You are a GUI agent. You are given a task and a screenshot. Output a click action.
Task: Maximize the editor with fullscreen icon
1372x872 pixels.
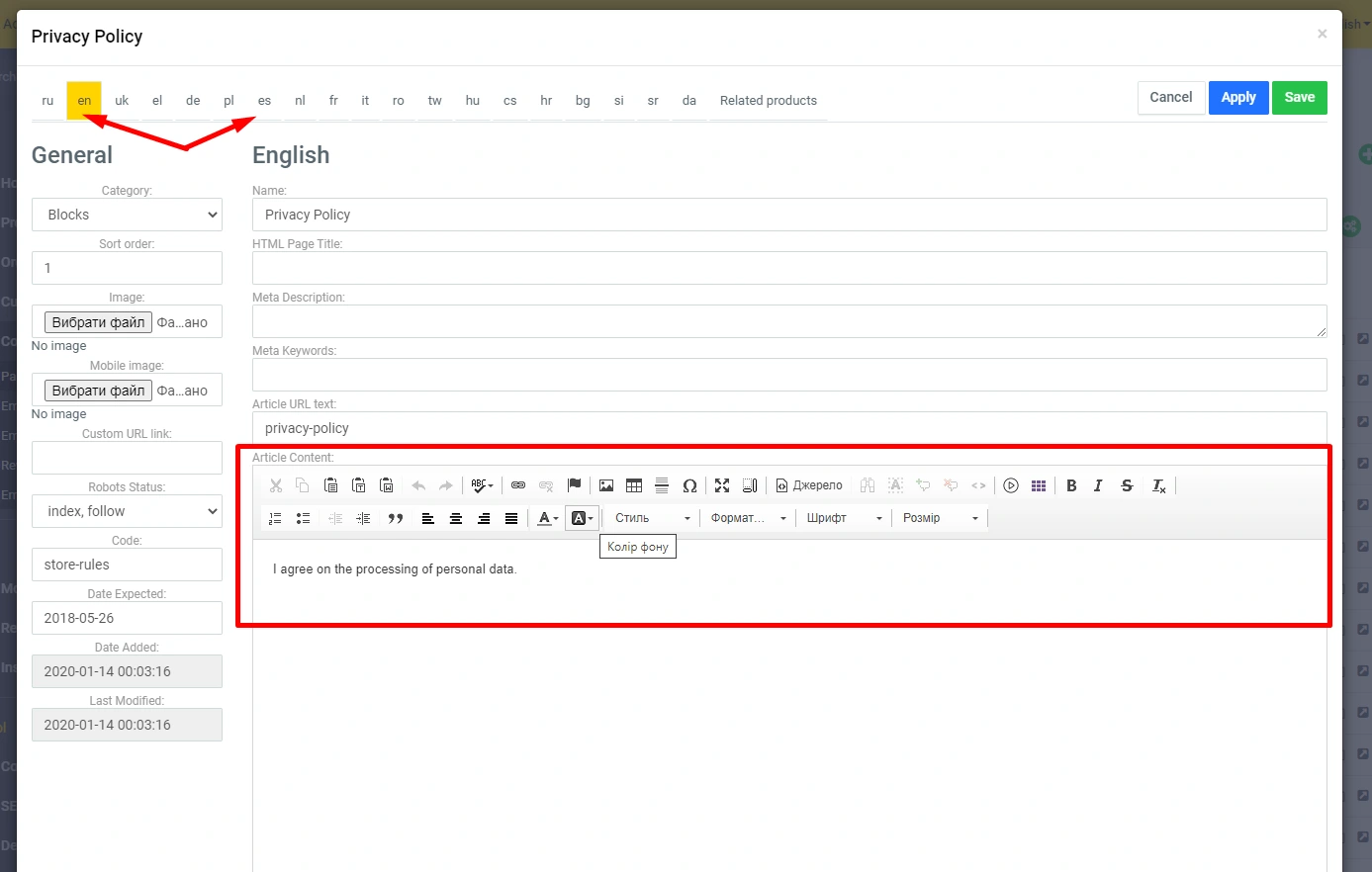722,485
